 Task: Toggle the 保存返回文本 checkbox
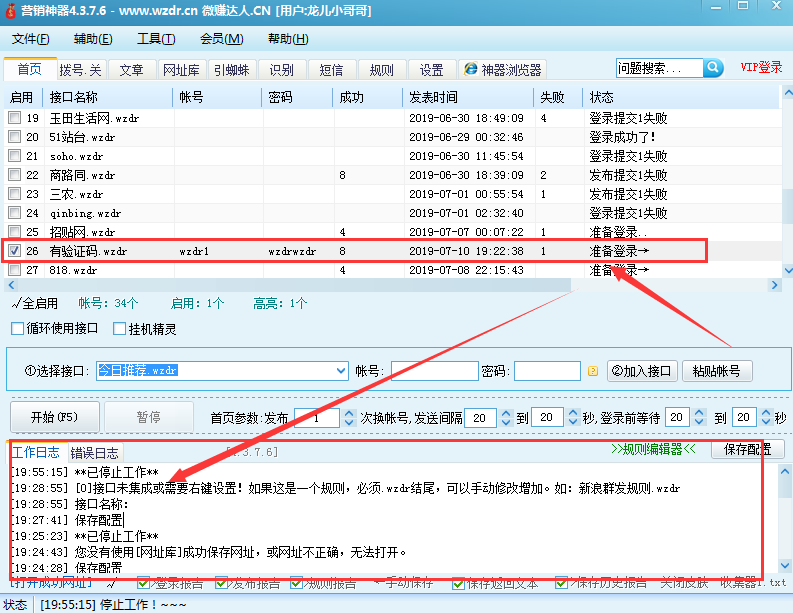(x=459, y=583)
